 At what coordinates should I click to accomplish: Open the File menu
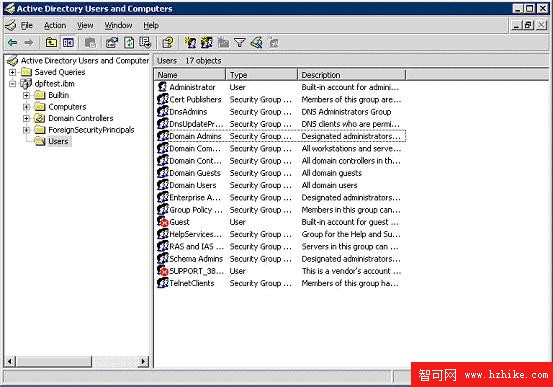point(26,25)
